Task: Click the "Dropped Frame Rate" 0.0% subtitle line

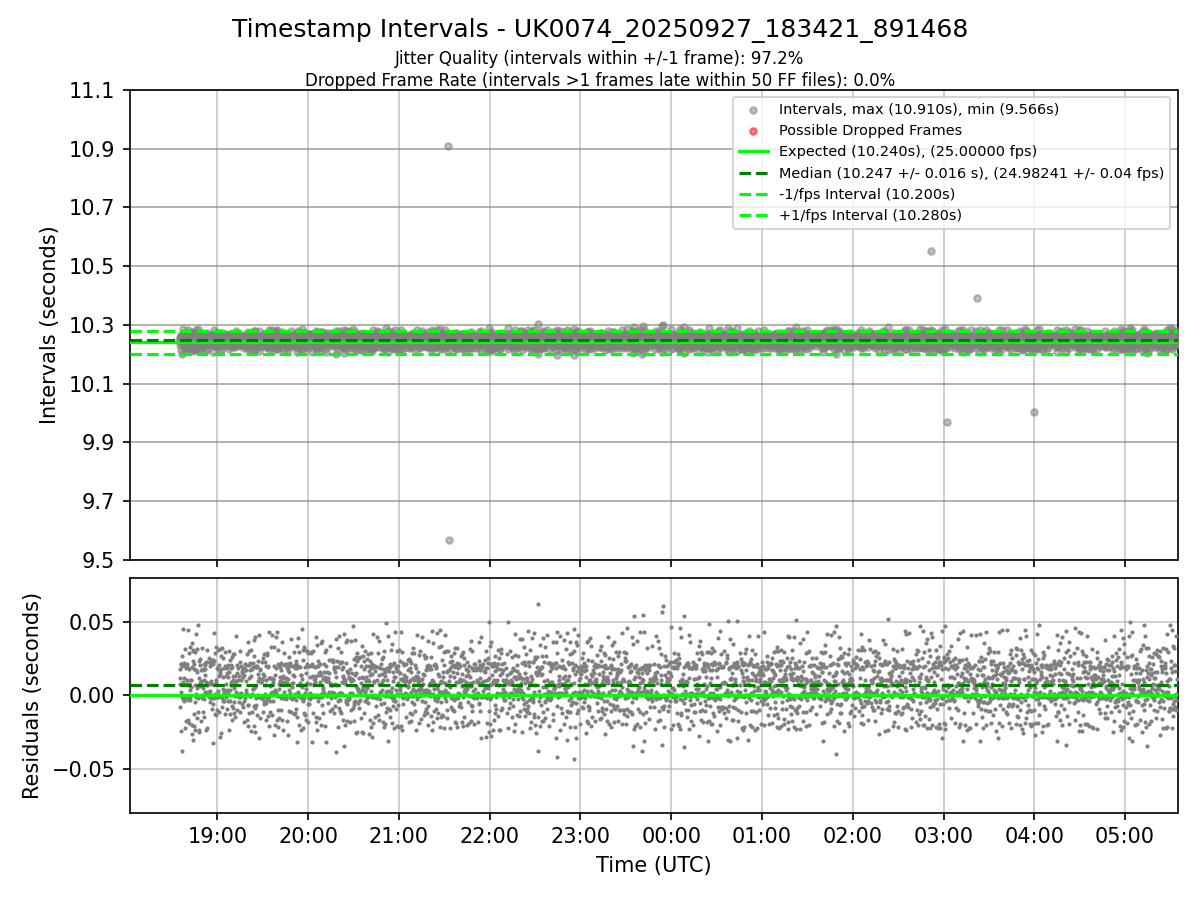Action: (x=600, y=80)
